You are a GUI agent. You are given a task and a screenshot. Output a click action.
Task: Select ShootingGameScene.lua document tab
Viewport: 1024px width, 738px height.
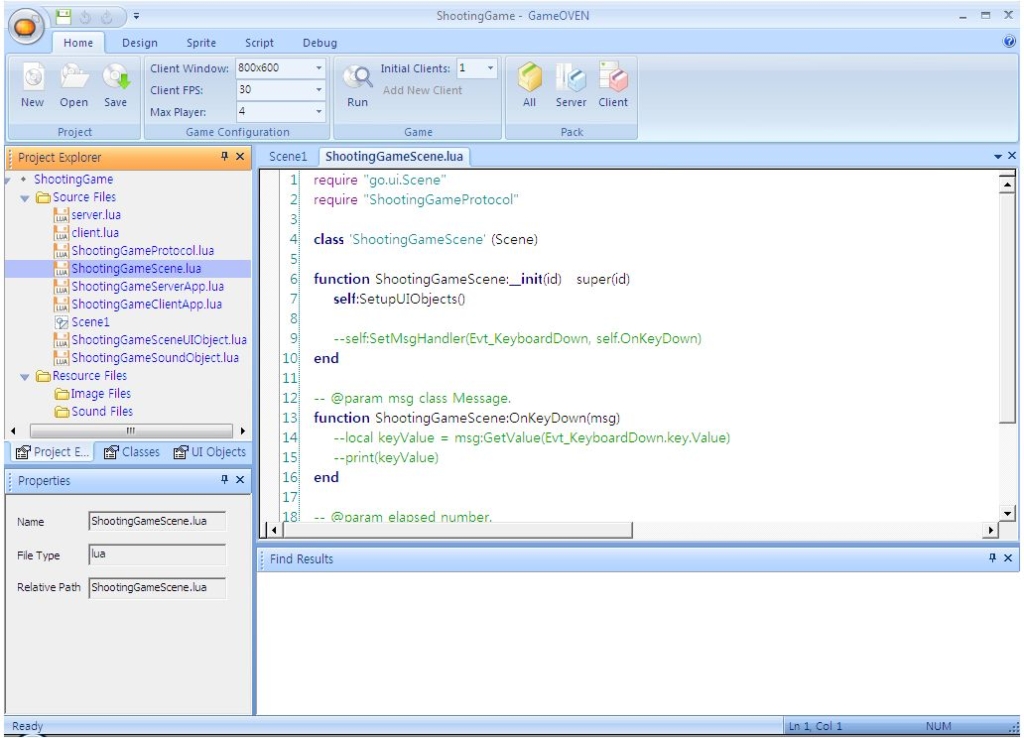coord(394,157)
